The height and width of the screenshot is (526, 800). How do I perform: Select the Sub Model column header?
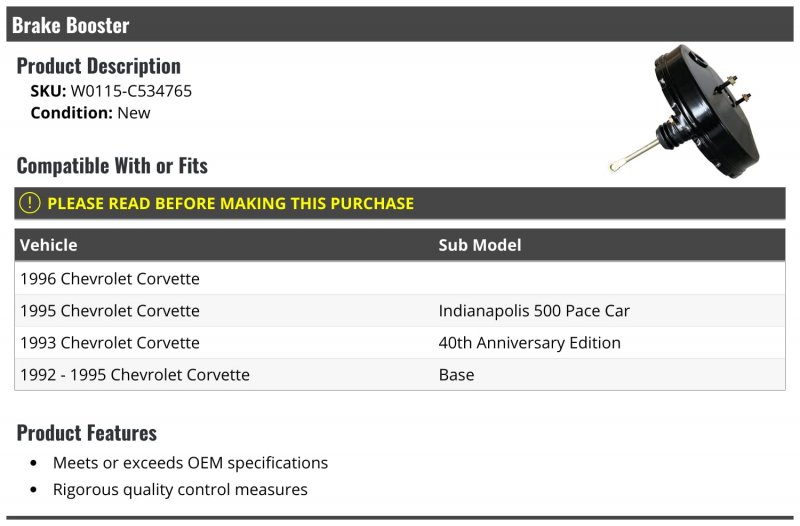click(480, 245)
